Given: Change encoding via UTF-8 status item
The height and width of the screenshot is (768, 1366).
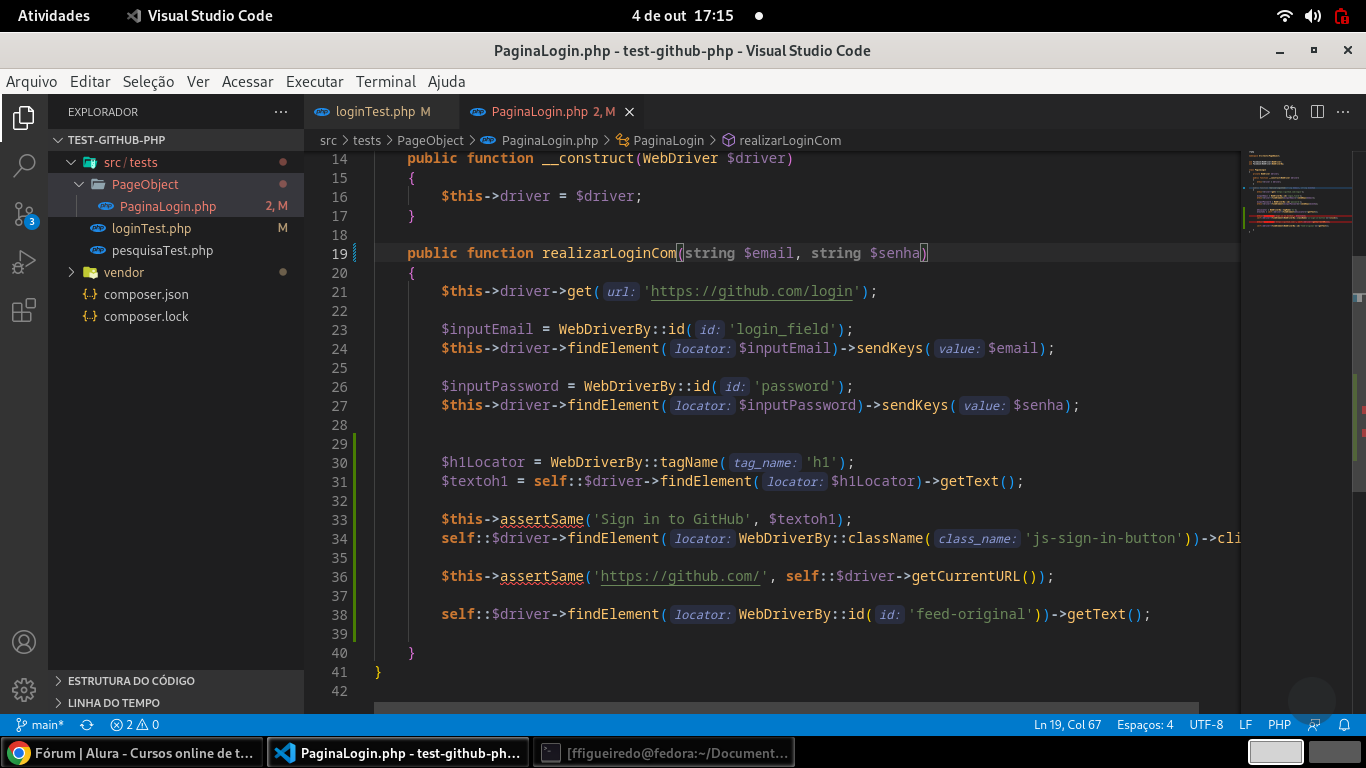Looking at the screenshot, I should 1206,725.
